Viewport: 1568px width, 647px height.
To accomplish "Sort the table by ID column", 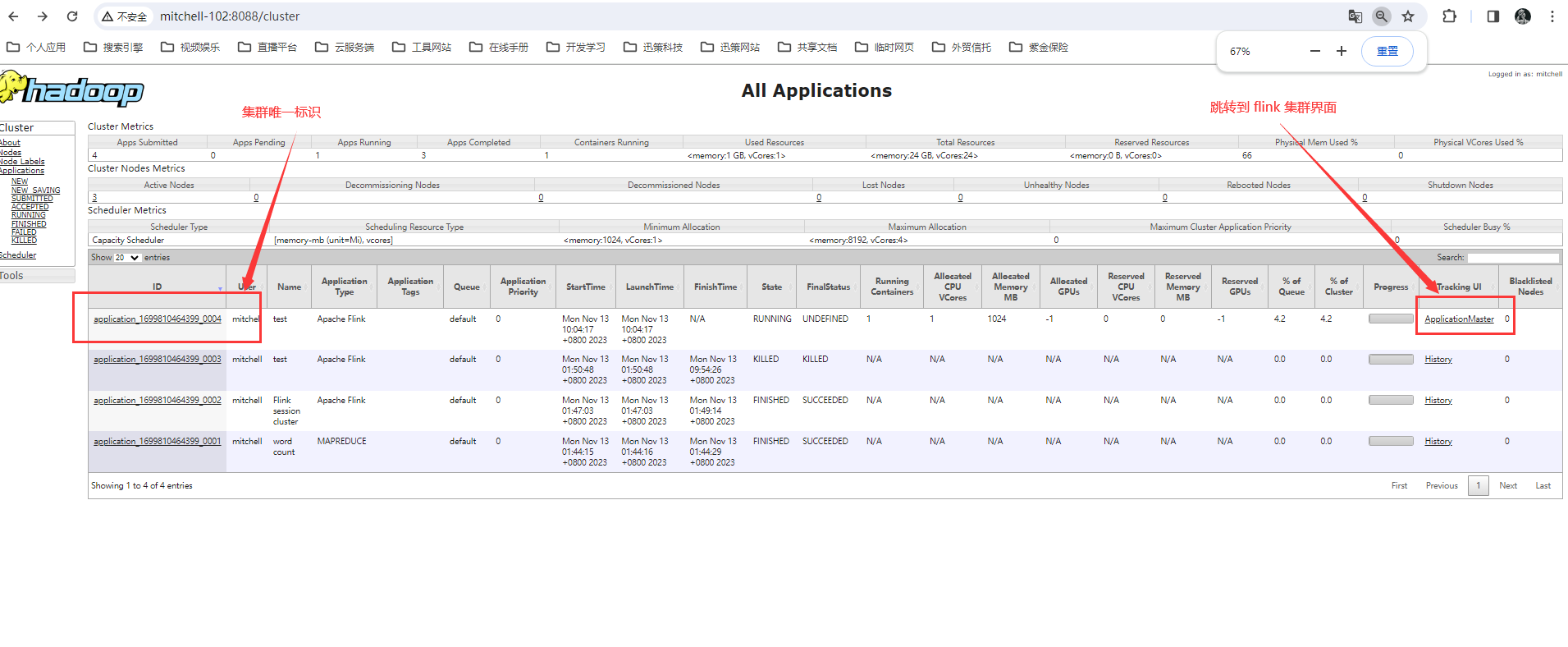I will pos(157,287).
